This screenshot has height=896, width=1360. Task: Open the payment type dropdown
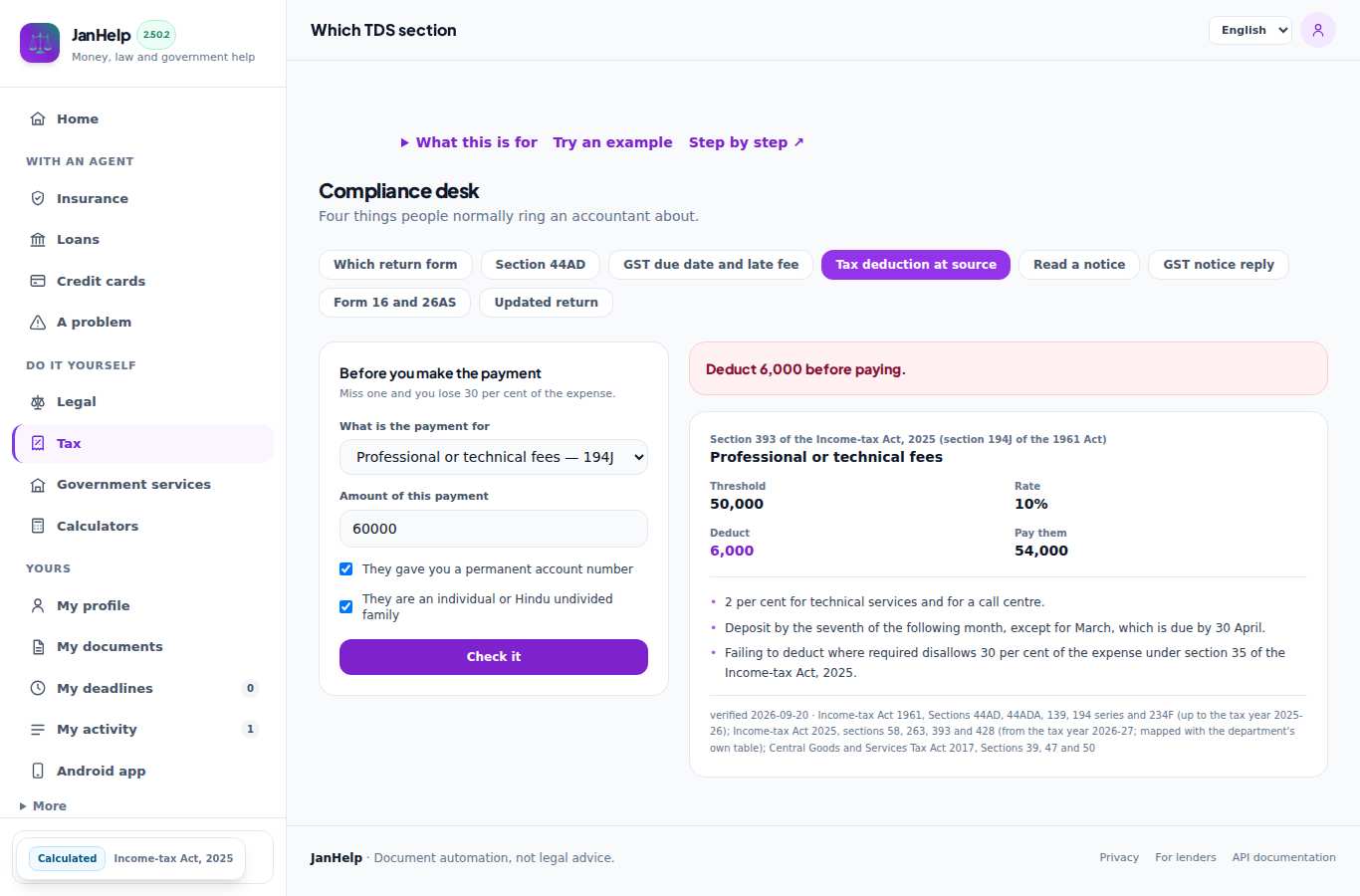(494, 457)
